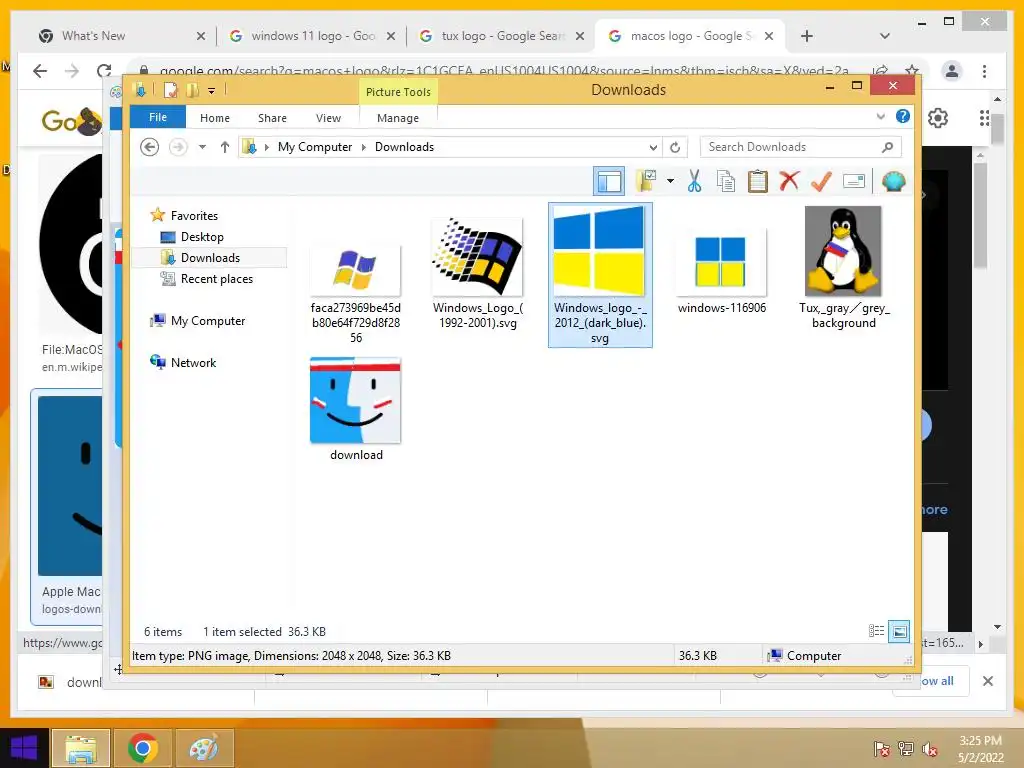The height and width of the screenshot is (768, 1024).
Task: Select Favorites in the navigation pane
Action: [x=194, y=216]
